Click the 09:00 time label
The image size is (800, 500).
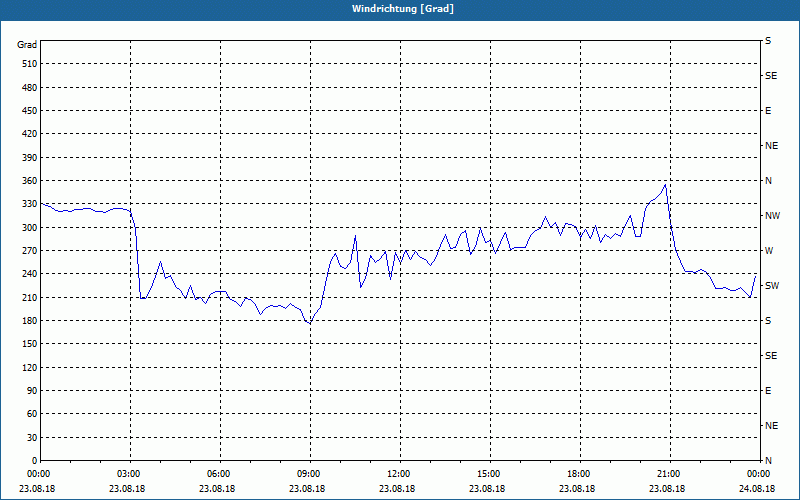310,474
